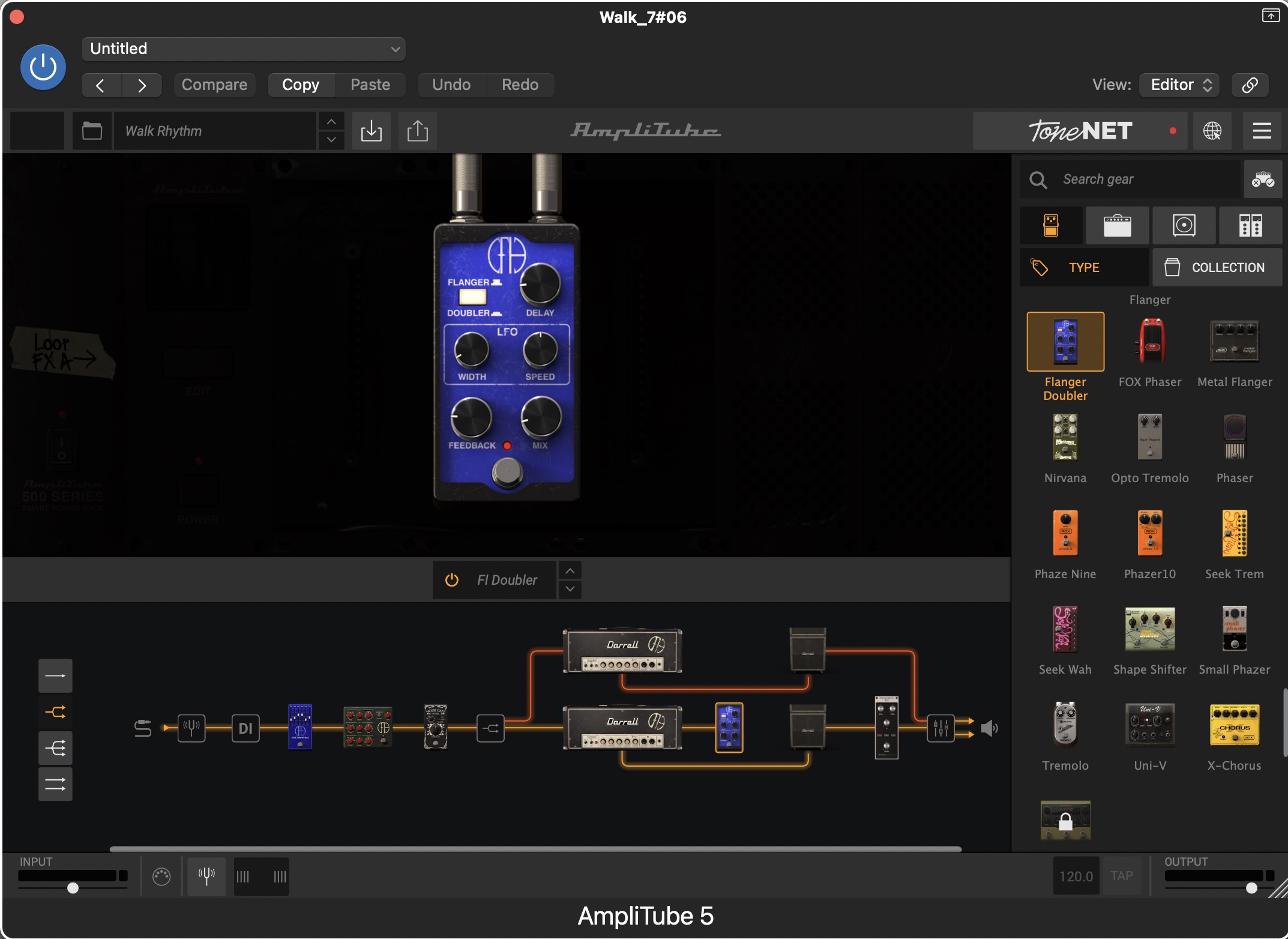This screenshot has width=1288, height=939.
Task: Select the upper Darrell amp in chain
Action: click(x=622, y=651)
